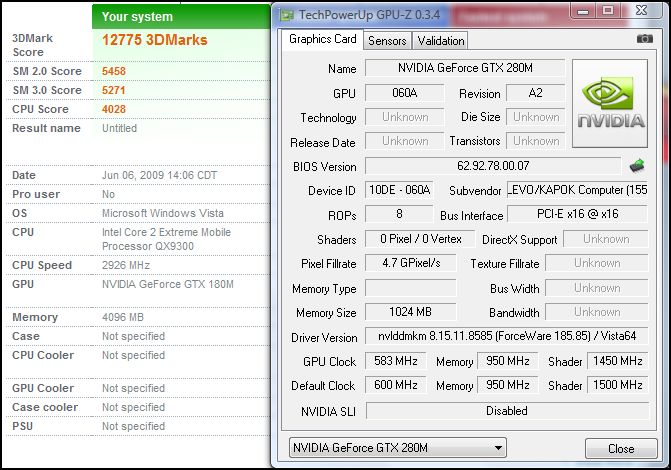Click the Device ID field 10DE - 060A

tap(400, 190)
